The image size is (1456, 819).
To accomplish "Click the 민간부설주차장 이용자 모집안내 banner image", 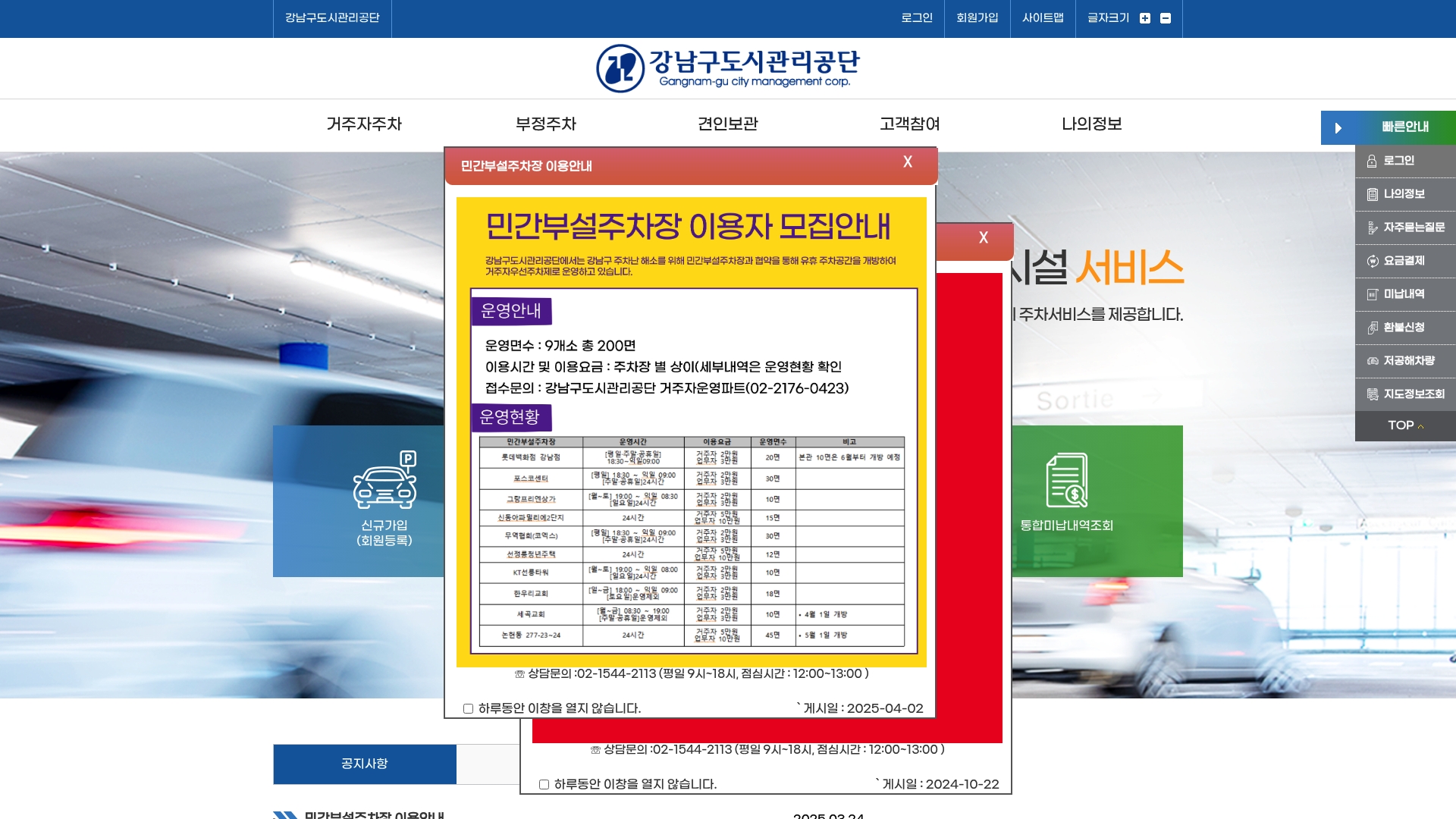I will click(692, 432).
